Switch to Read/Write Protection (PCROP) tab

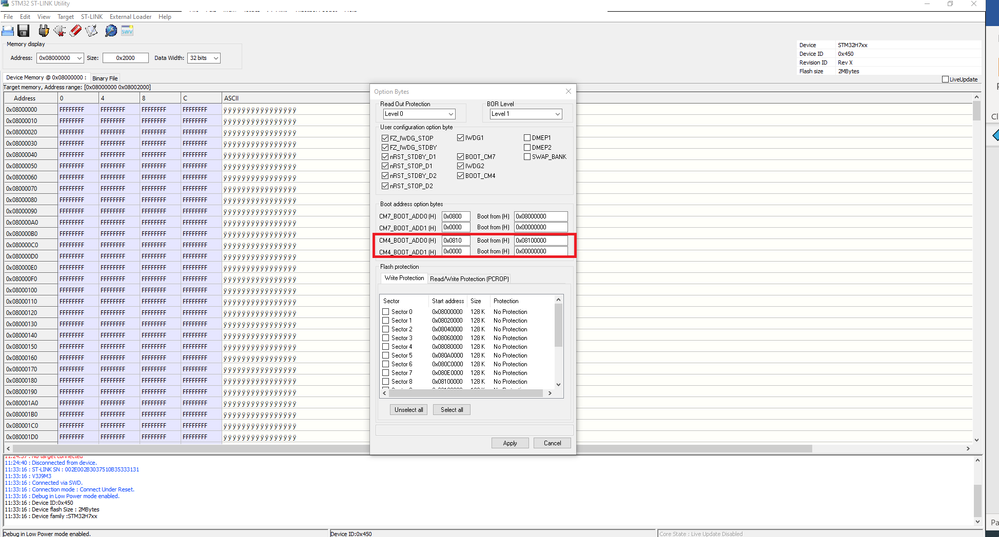[470, 279]
